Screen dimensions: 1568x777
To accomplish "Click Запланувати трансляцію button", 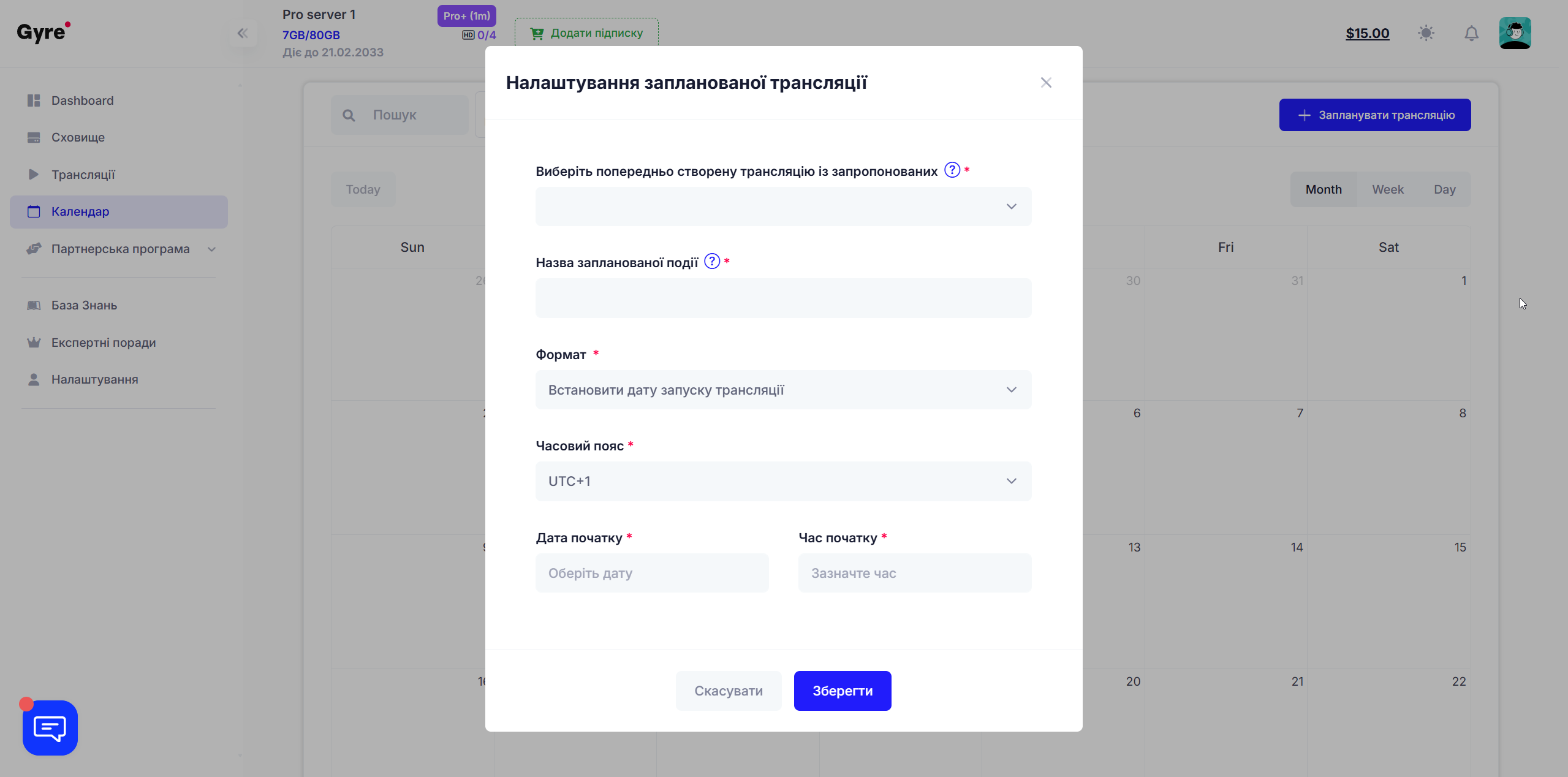I will [1374, 115].
